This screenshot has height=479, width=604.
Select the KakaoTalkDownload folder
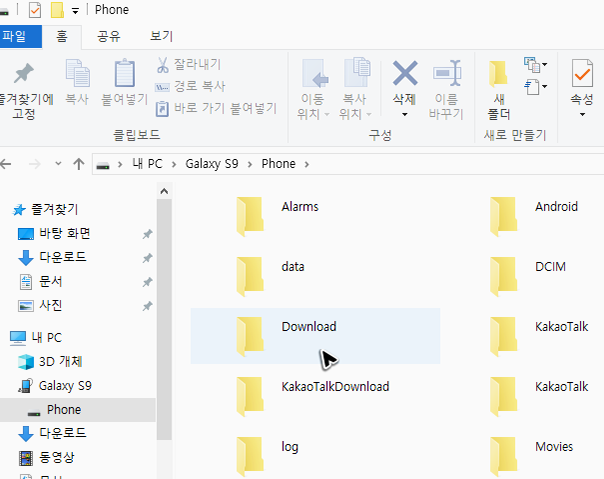click(313, 396)
